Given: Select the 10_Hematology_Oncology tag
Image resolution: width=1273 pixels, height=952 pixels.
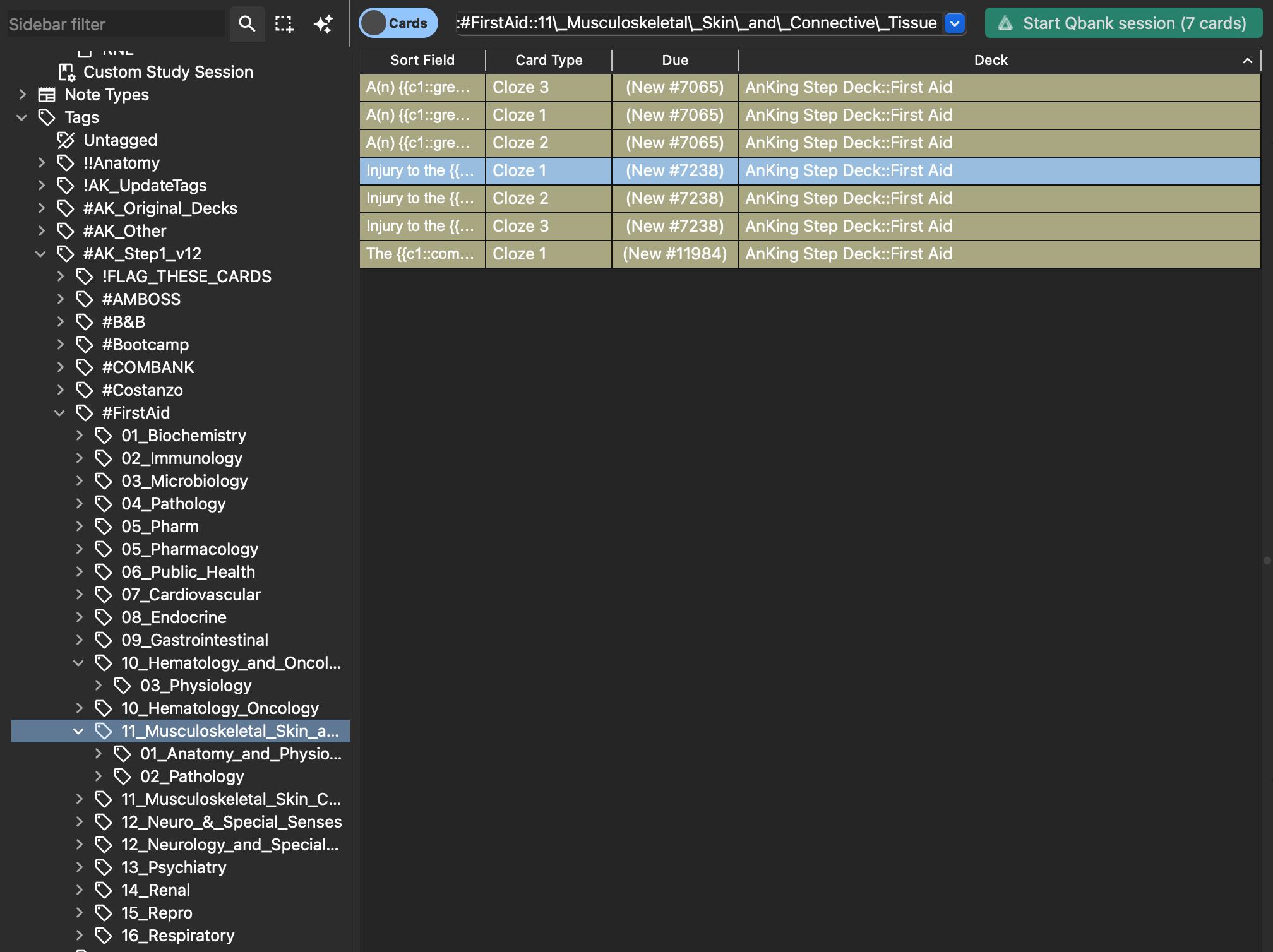Looking at the screenshot, I should 220,708.
